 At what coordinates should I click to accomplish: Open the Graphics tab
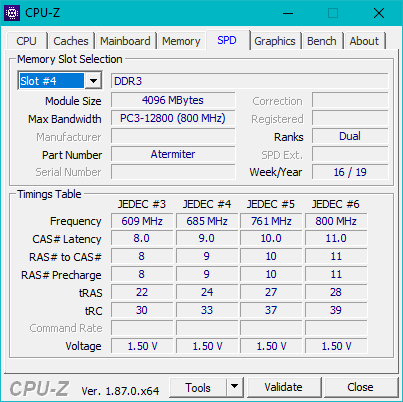275,41
